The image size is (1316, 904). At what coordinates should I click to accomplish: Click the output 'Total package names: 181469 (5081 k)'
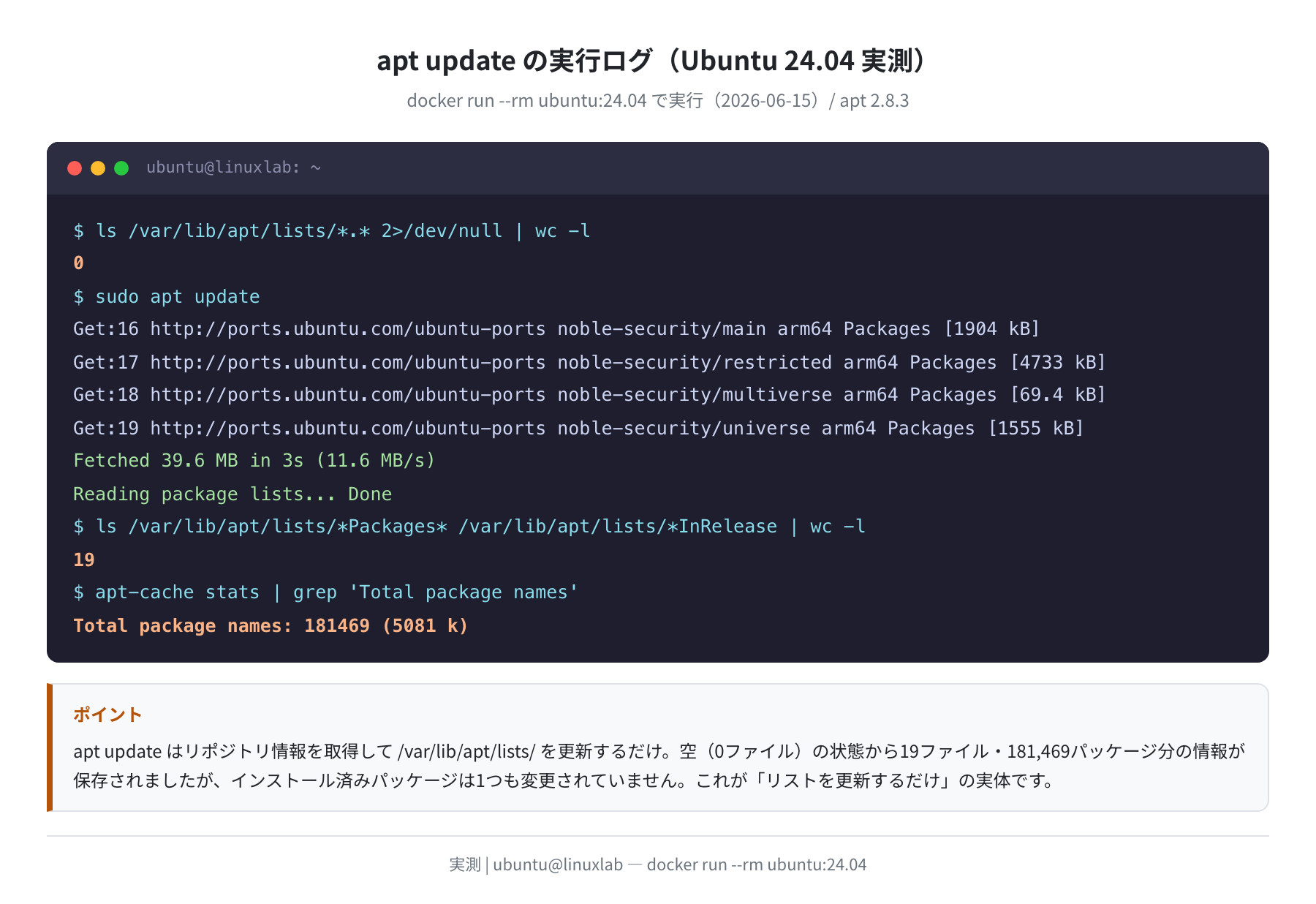[x=271, y=626]
